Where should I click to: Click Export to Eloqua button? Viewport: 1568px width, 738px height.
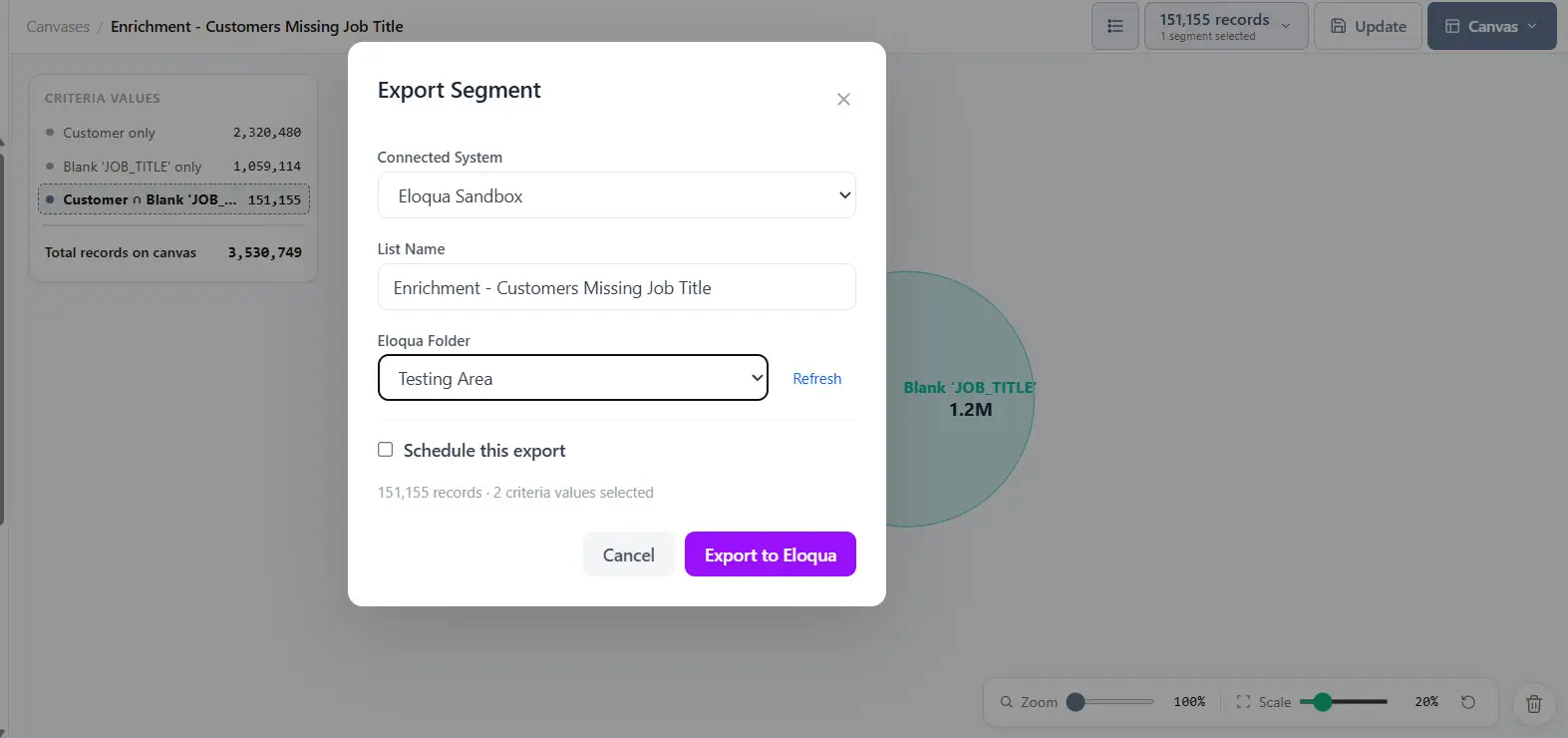point(770,554)
